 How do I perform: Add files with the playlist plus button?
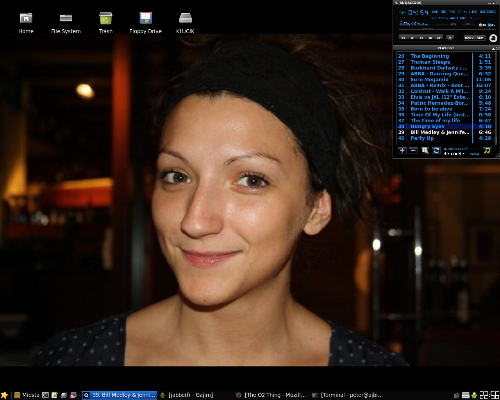coord(402,151)
